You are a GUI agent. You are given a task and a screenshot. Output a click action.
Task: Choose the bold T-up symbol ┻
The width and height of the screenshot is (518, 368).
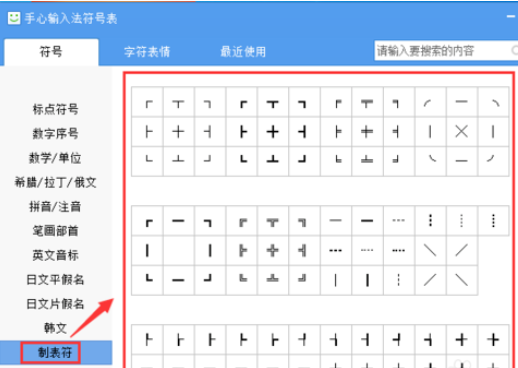273,161
